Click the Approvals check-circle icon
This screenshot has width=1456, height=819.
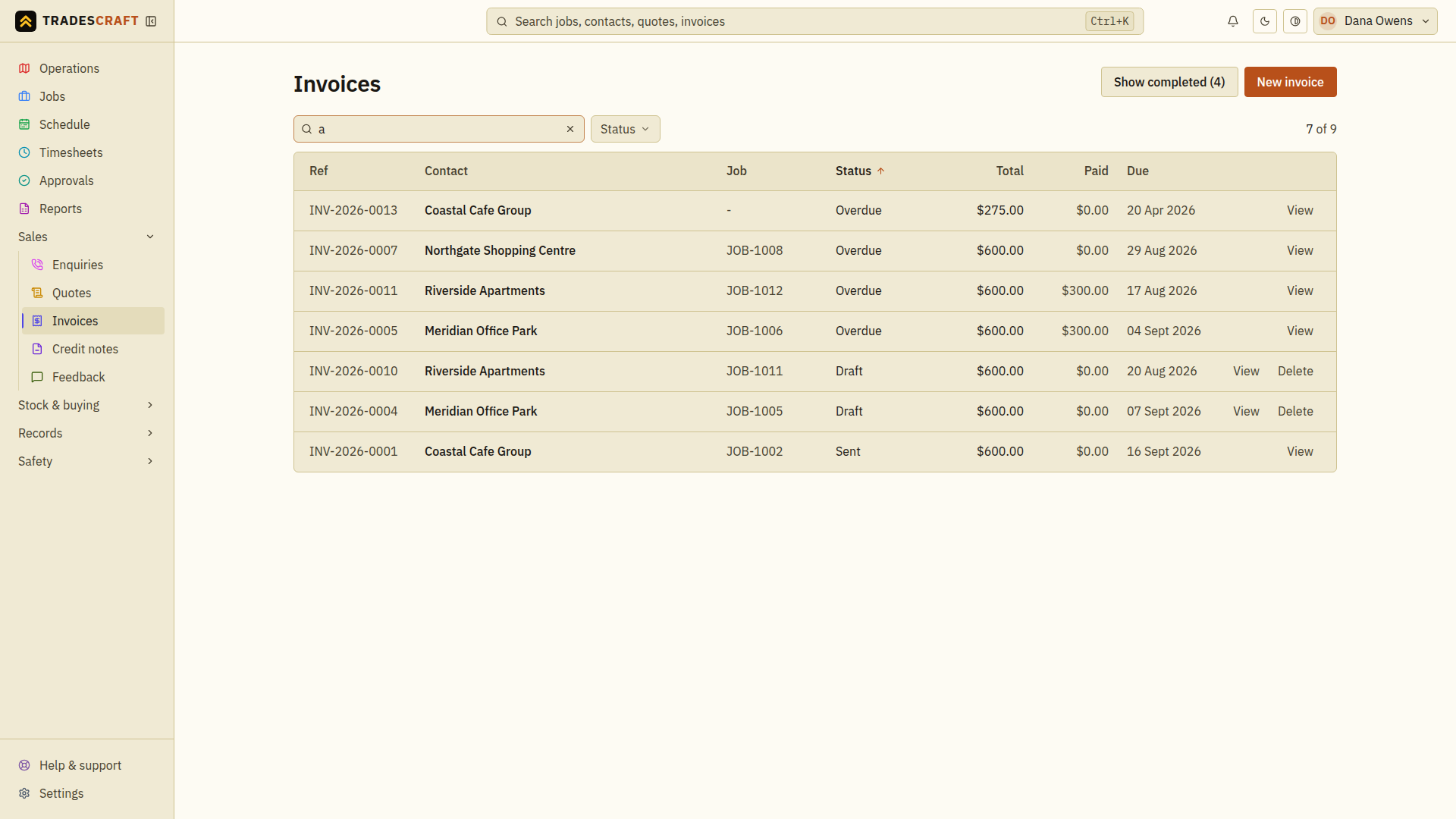(24, 180)
